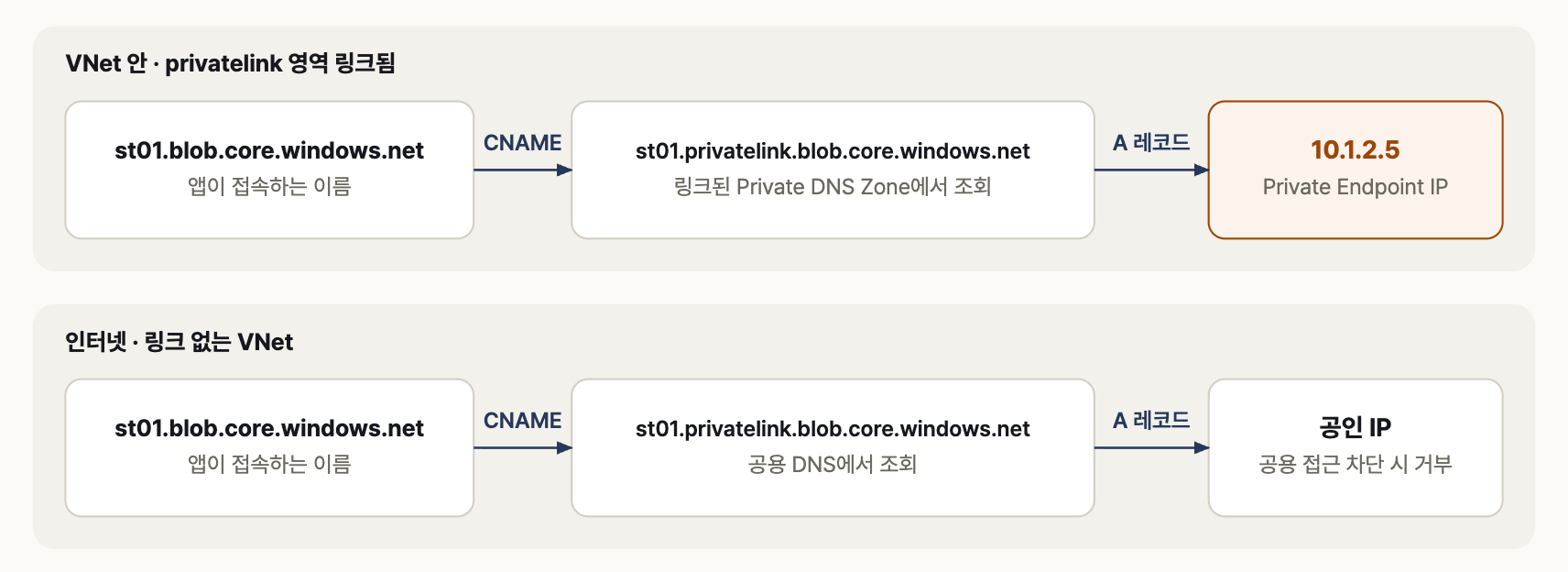Image resolution: width=1568 pixels, height=572 pixels.
Task: Select the privatelink hostname above 'Private DNS Zone에서 조회'
Action: [x=833, y=151]
